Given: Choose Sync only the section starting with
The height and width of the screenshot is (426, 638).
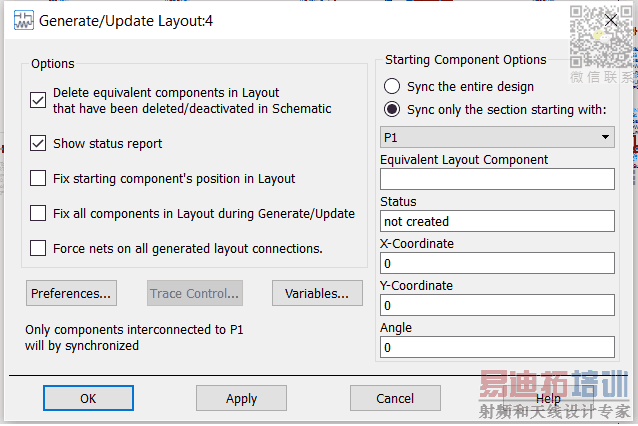Looking at the screenshot, I should tap(392, 109).
